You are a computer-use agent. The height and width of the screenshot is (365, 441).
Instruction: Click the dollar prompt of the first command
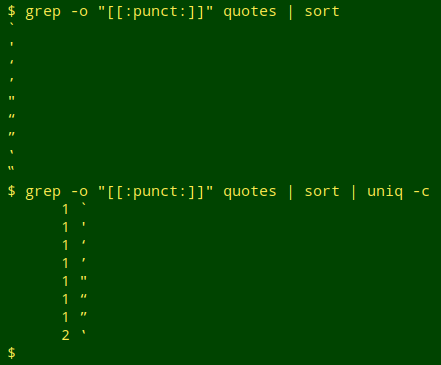click(x=11, y=11)
